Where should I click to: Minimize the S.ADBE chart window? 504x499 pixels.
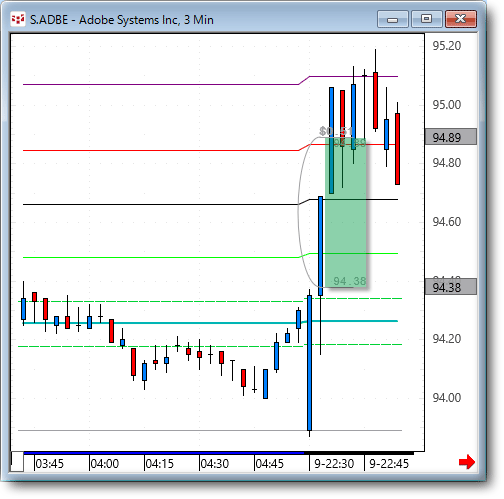tap(393, 19)
